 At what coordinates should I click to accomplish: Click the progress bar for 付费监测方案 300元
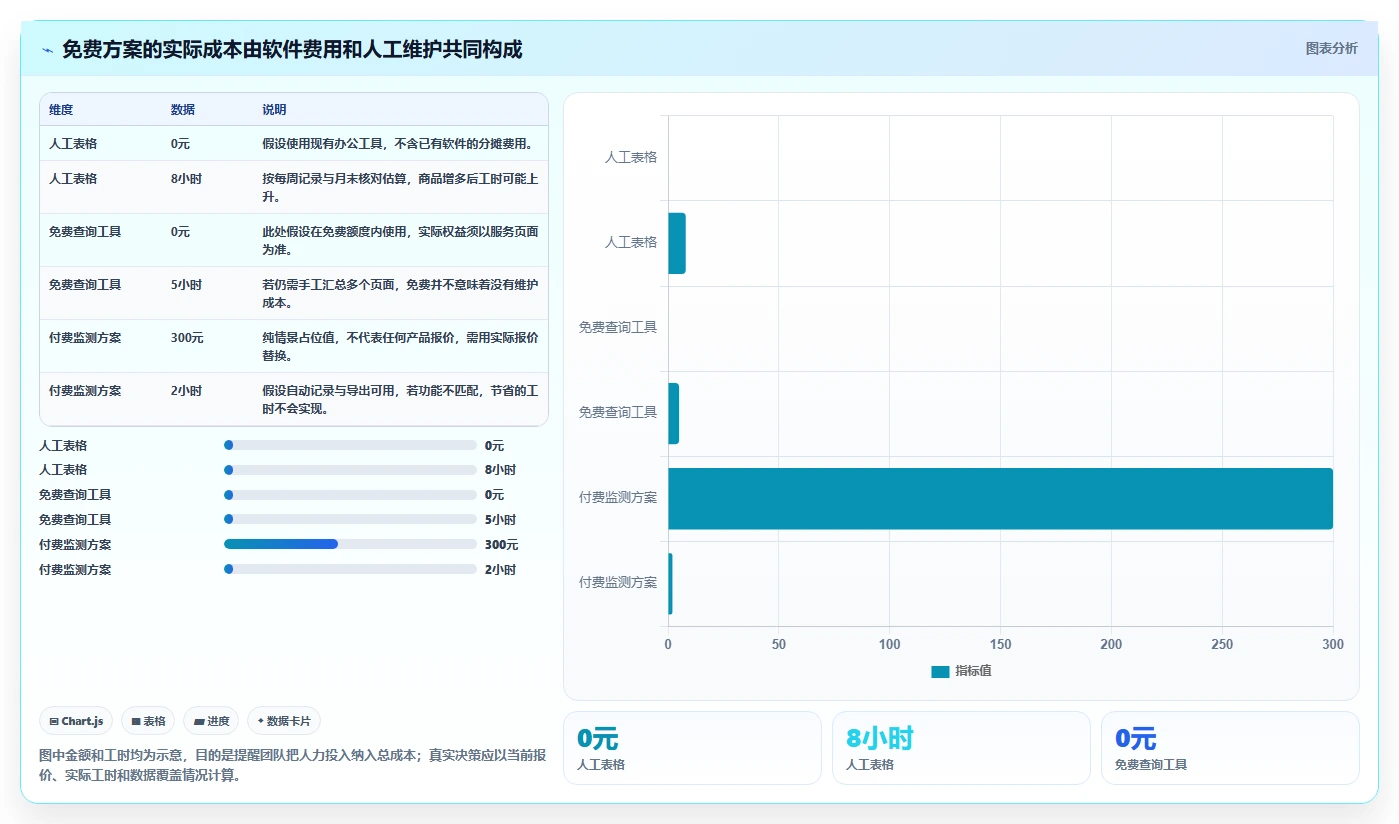pyautogui.click(x=350, y=544)
